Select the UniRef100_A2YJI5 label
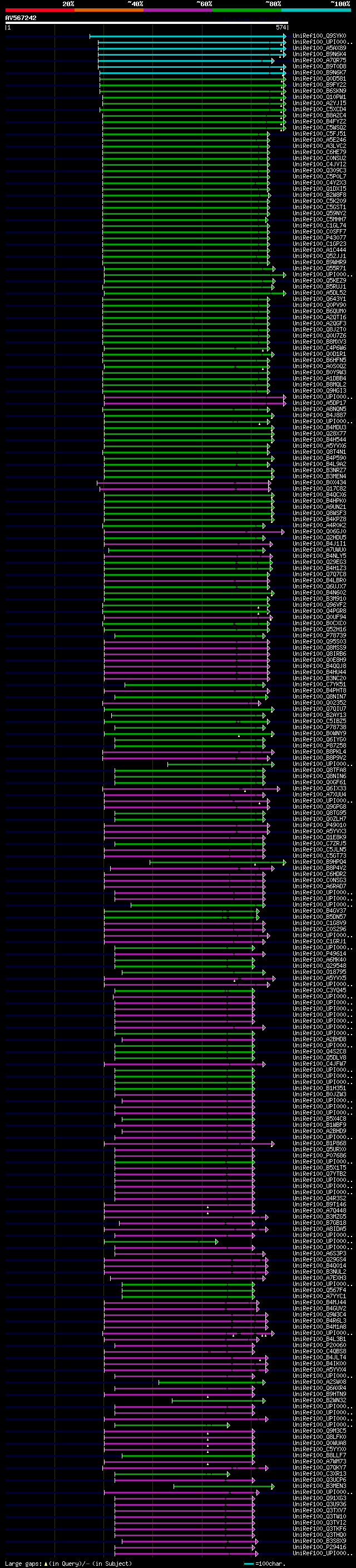The image size is (356, 1568). pyautogui.click(x=319, y=103)
